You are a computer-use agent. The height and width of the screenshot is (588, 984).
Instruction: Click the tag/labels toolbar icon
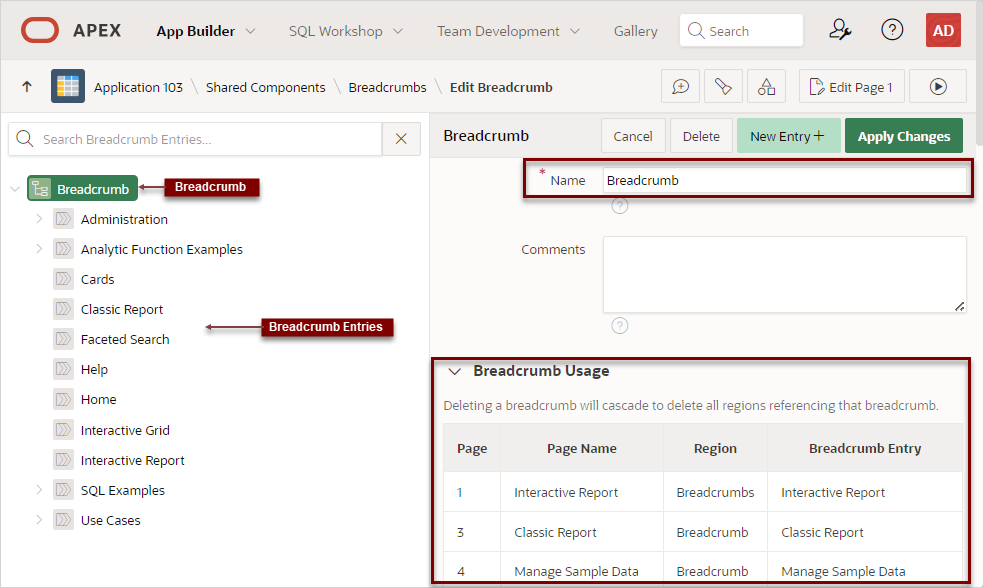tap(723, 87)
